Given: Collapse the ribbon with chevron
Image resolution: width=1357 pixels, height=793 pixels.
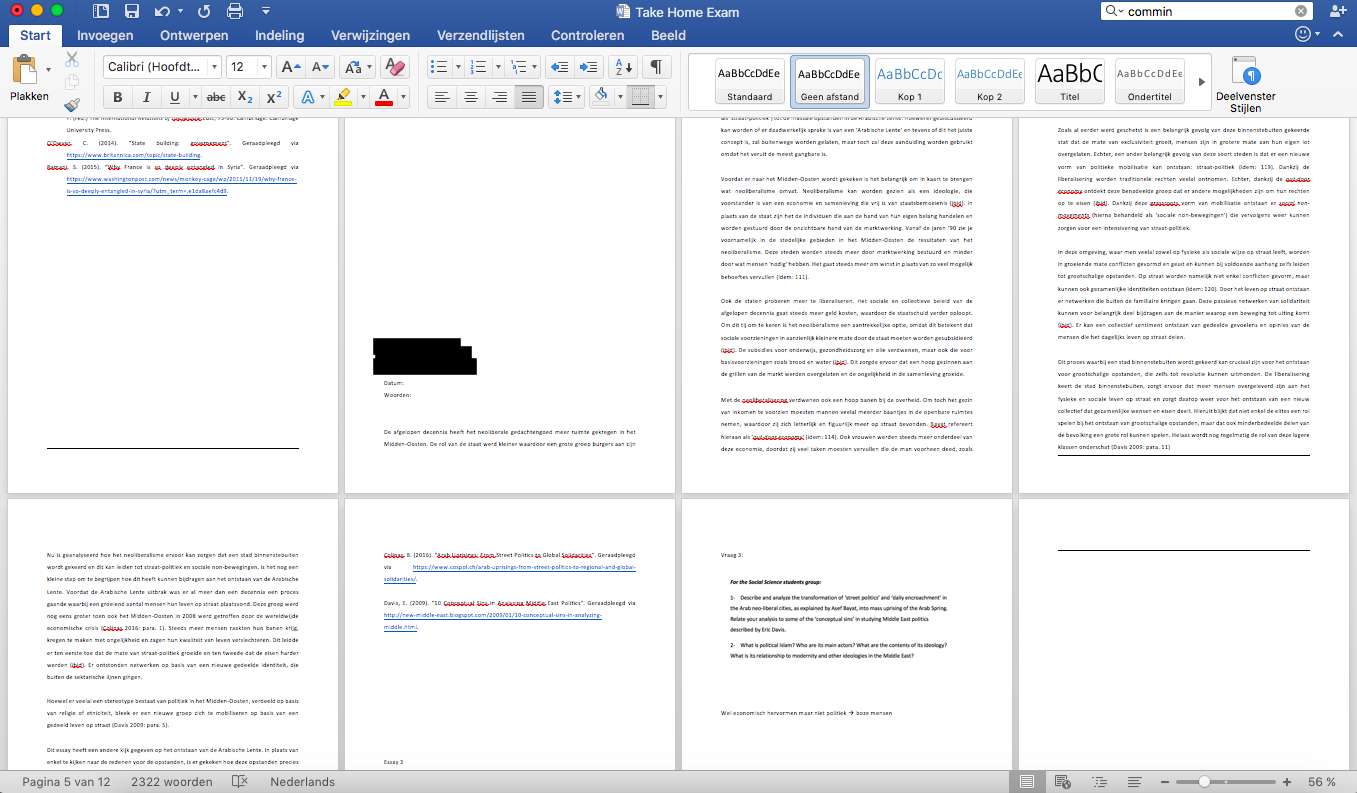Looking at the screenshot, I should [x=1338, y=35].
